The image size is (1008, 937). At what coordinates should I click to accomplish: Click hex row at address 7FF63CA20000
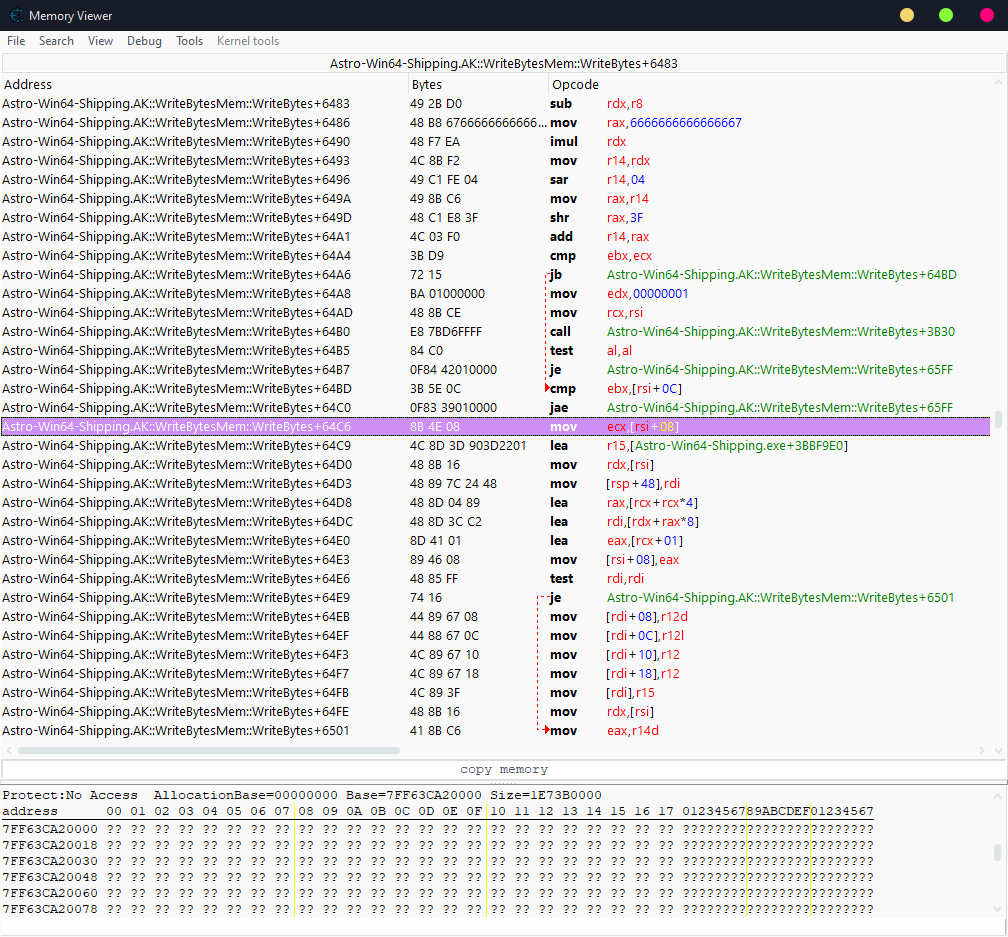coord(50,829)
